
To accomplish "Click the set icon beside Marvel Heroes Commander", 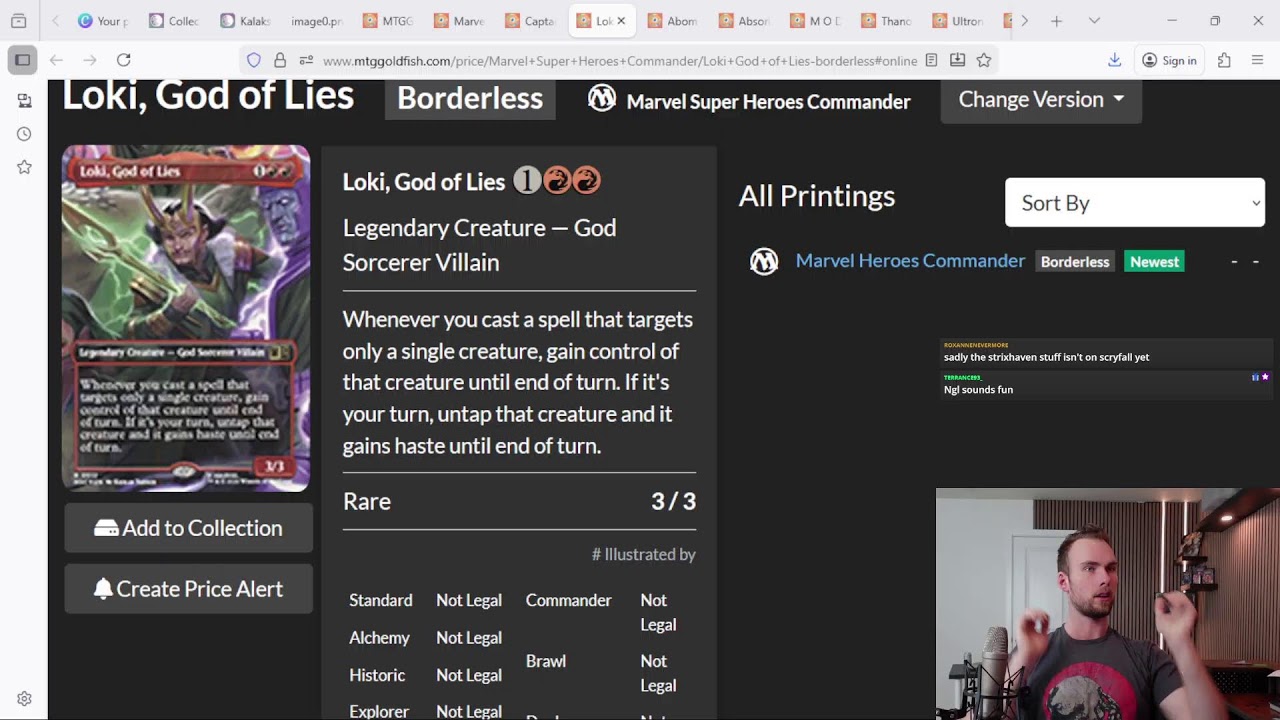I will tap(764, 262).
